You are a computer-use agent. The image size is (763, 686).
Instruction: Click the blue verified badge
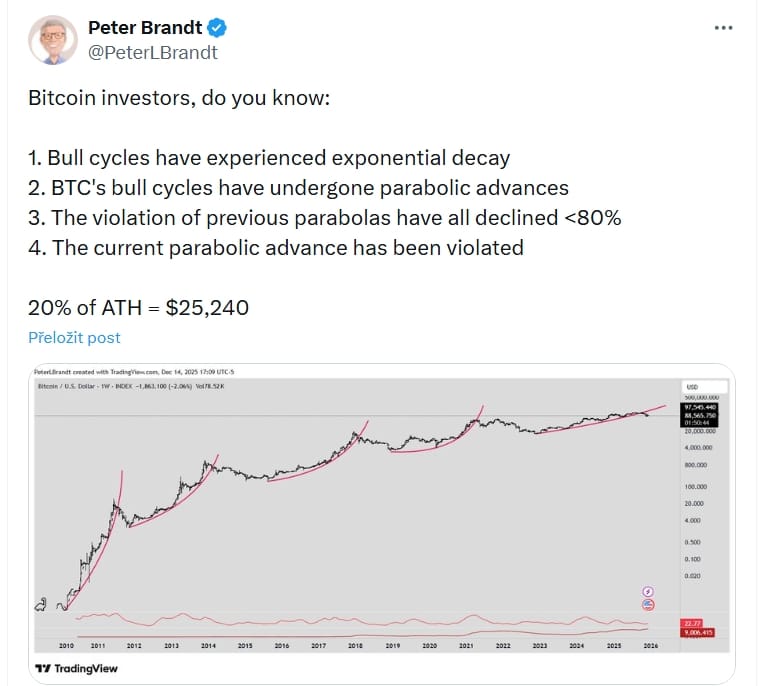click(x=226, y=27)
